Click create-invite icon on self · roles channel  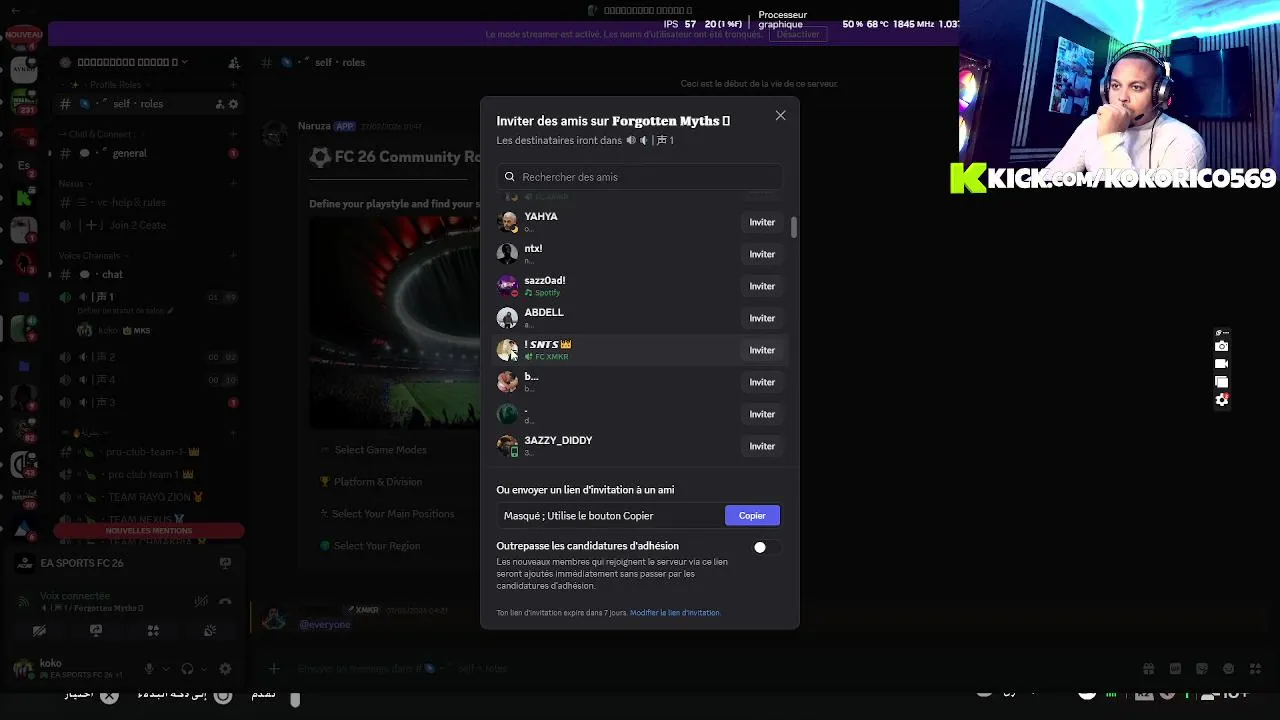click(220, 104)
